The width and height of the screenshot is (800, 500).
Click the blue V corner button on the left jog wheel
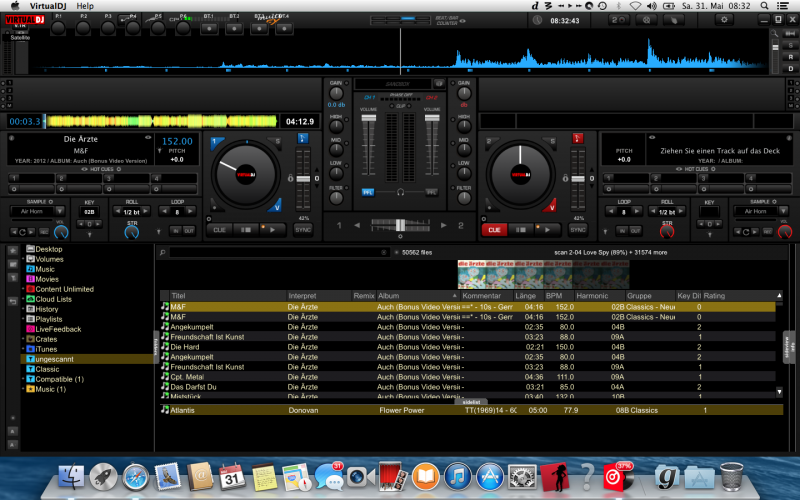(x=276, y=206)
